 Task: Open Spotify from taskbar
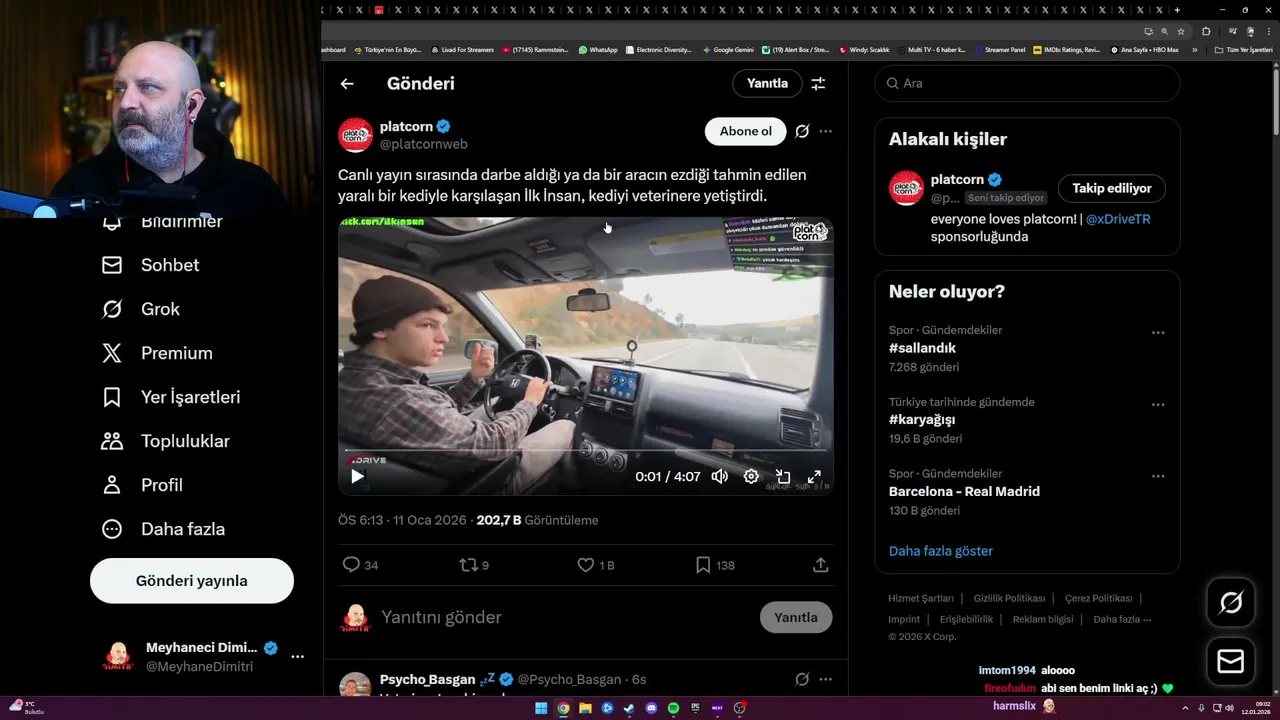click(674, 708)
